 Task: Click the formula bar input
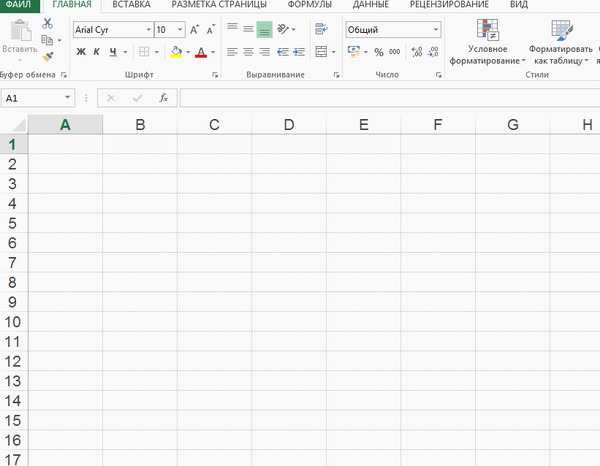coord(390,98)
